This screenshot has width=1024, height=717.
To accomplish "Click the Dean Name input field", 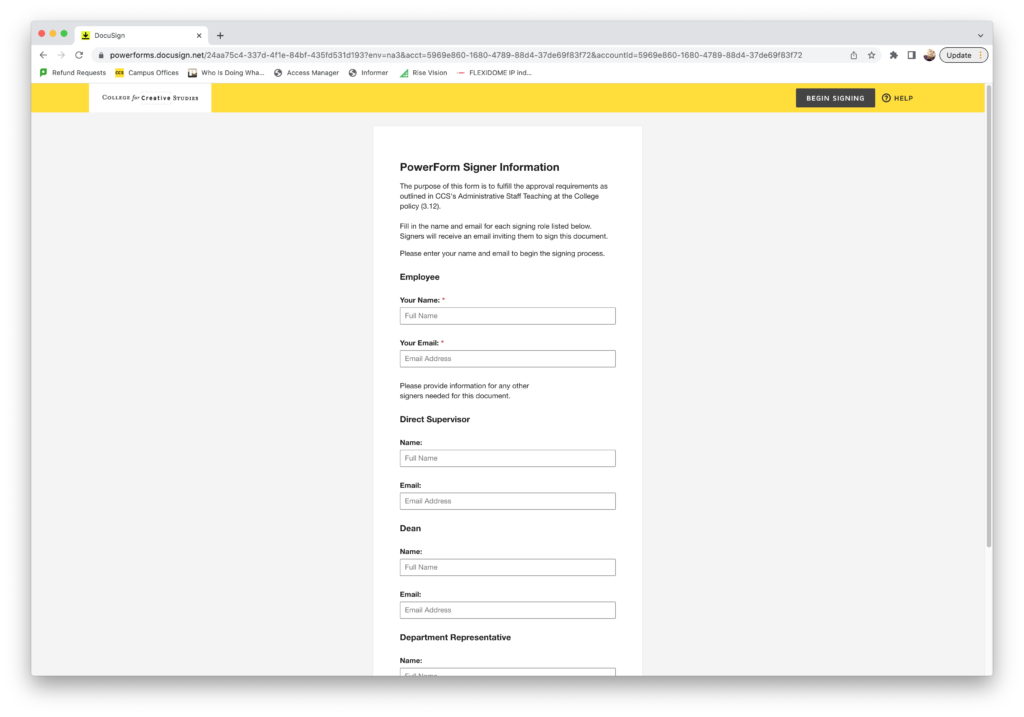I will tap(507, 567).
